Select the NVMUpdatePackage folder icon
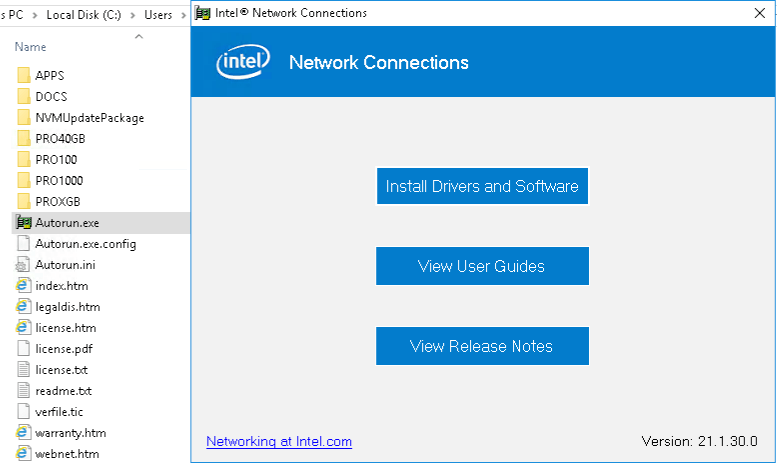The width and height of the screenshot is (777, 464). pos(24,117)
